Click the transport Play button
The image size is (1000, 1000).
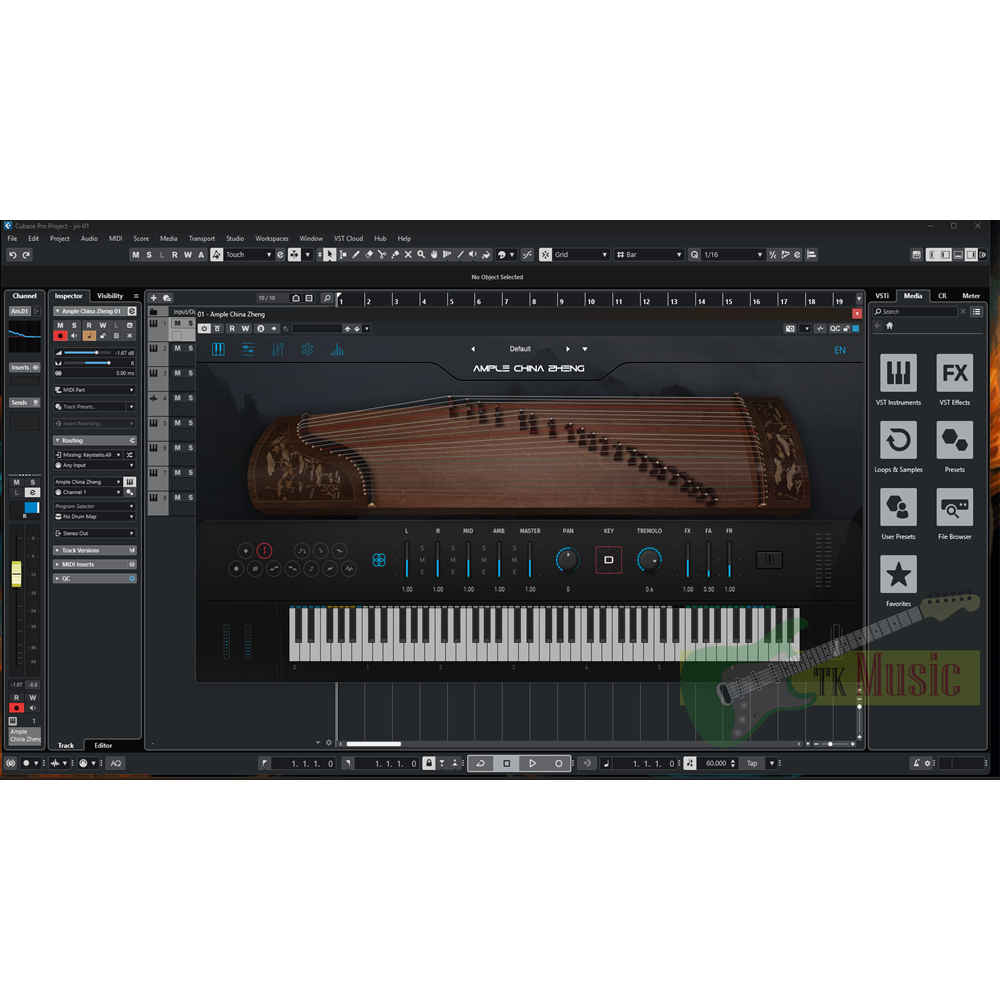(533, 763)
